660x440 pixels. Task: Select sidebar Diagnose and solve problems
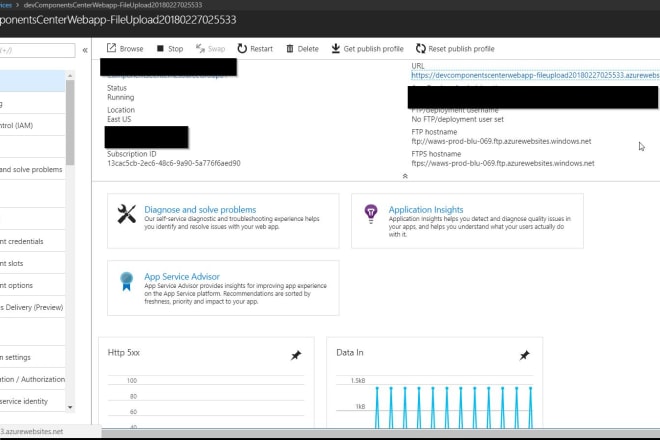pyautogui.click(x=32, y=169)
